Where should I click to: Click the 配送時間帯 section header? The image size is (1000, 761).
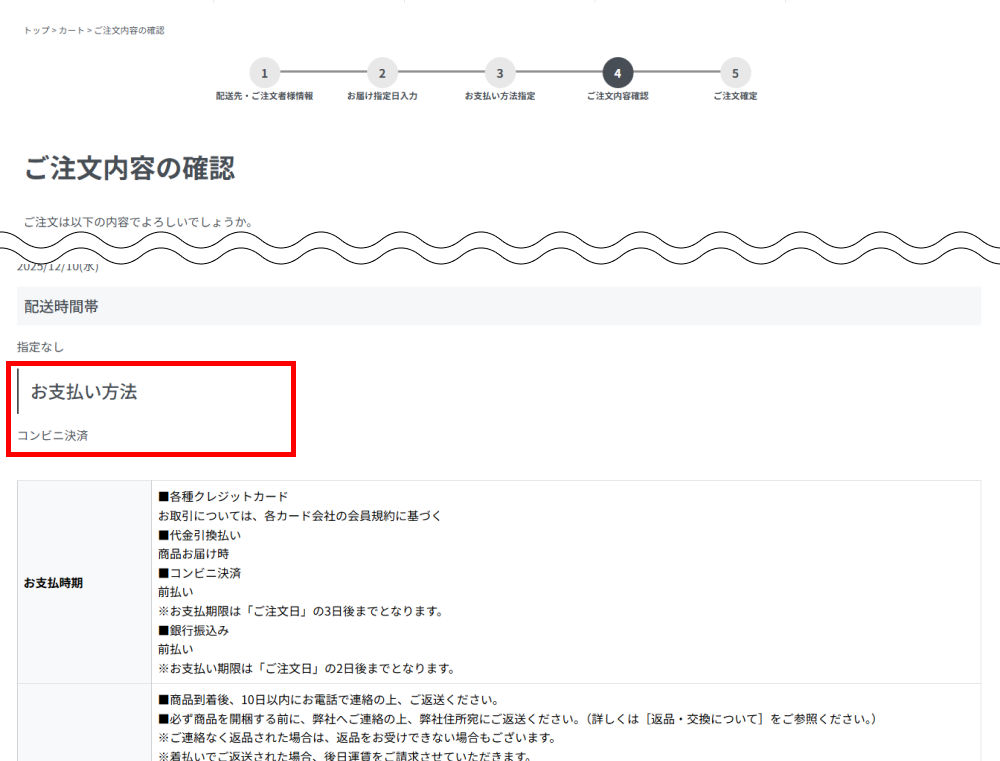[x=499, y=306]
